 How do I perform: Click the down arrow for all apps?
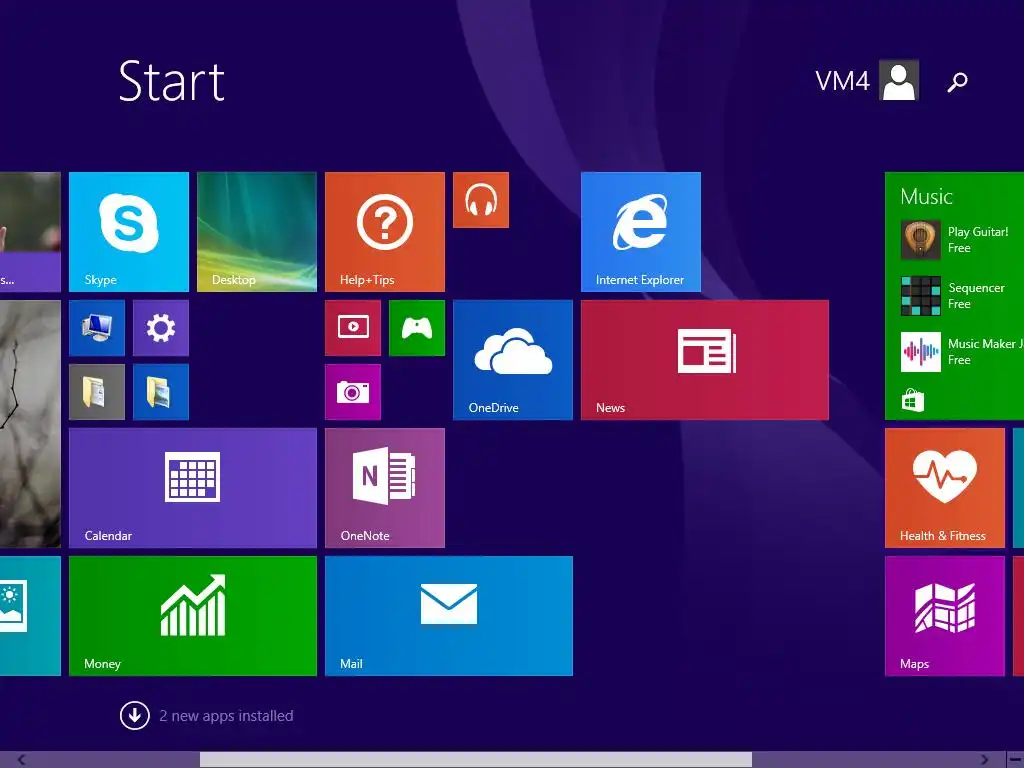coord(135,716)
